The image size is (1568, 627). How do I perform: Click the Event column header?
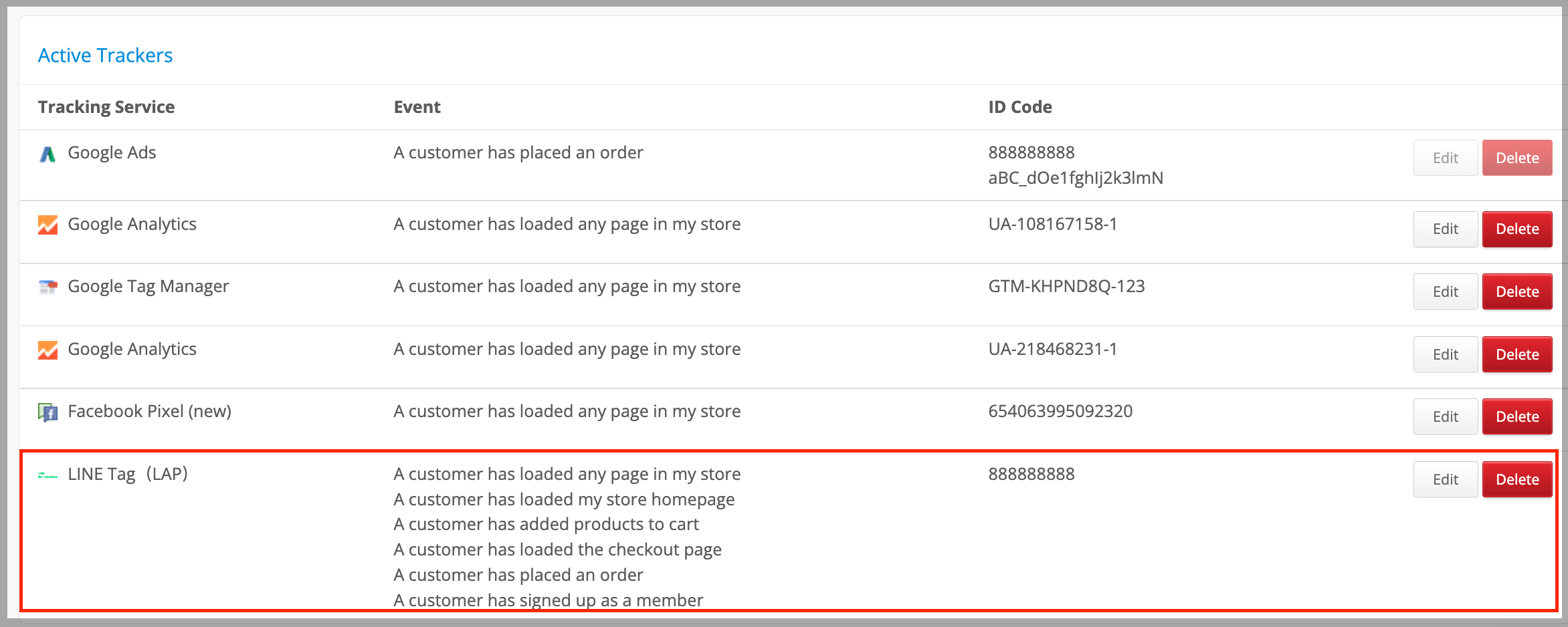[x=417, y=107]
